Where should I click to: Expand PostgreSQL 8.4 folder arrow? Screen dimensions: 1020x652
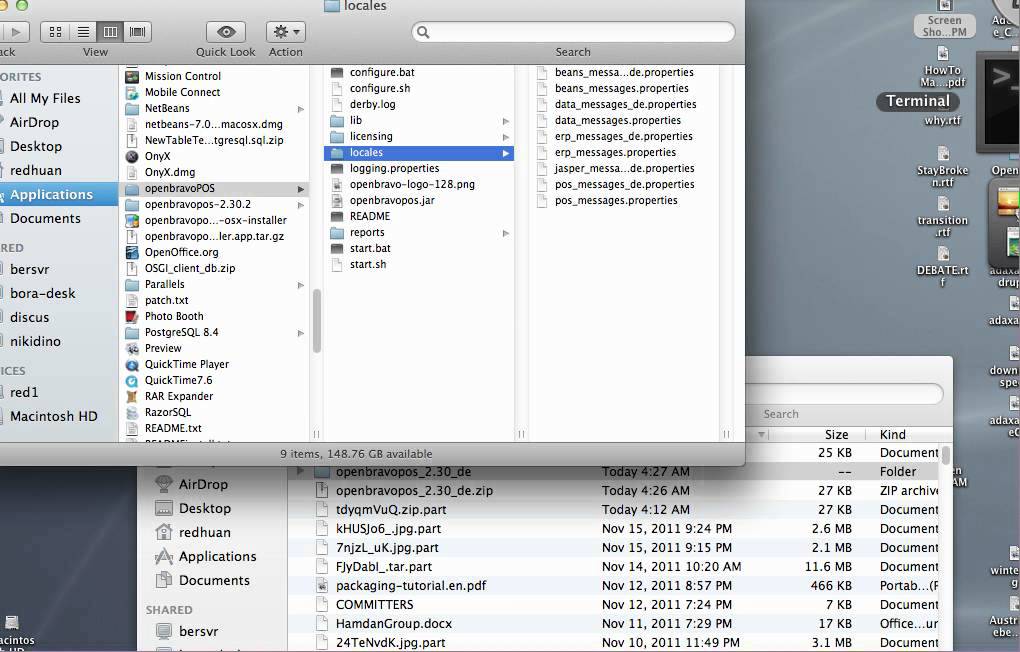tap(301, 333)
